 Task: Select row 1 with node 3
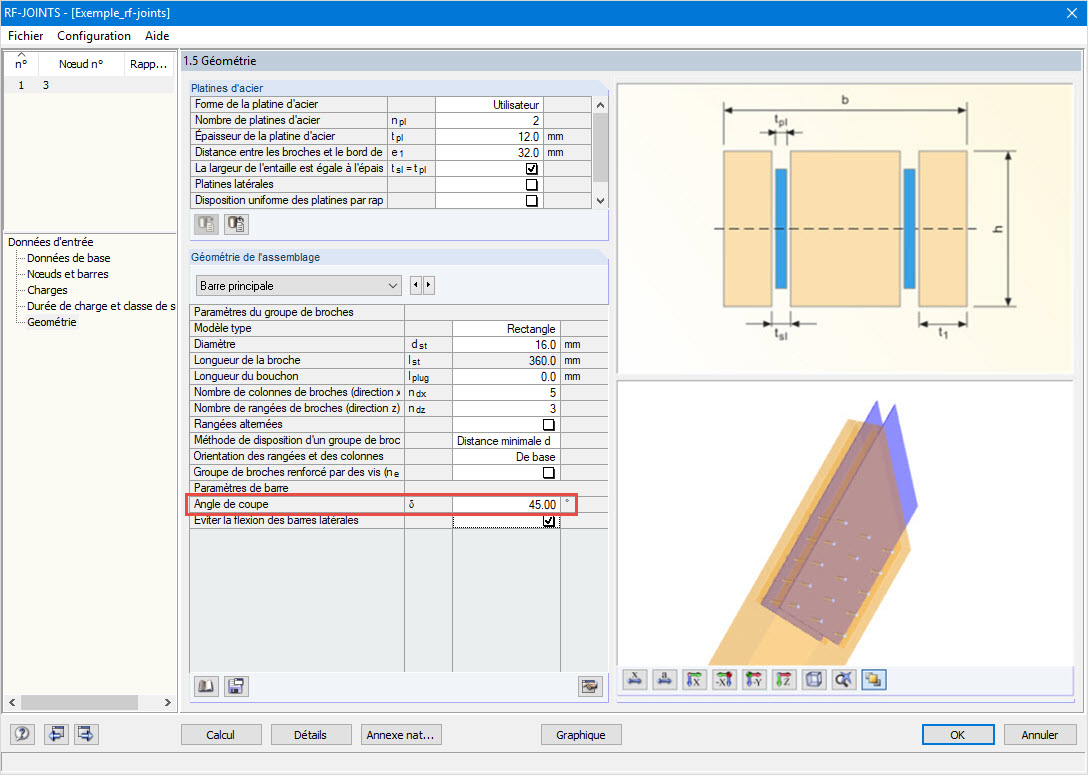click(x=89, y=85)
